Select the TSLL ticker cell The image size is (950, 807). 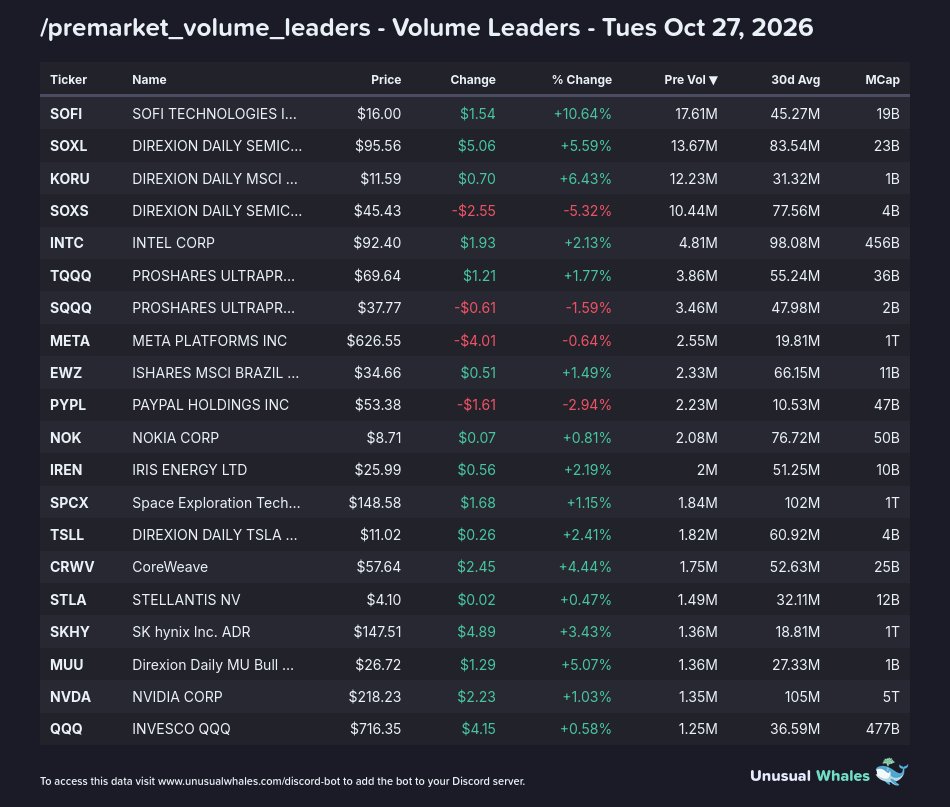point(67,535)
